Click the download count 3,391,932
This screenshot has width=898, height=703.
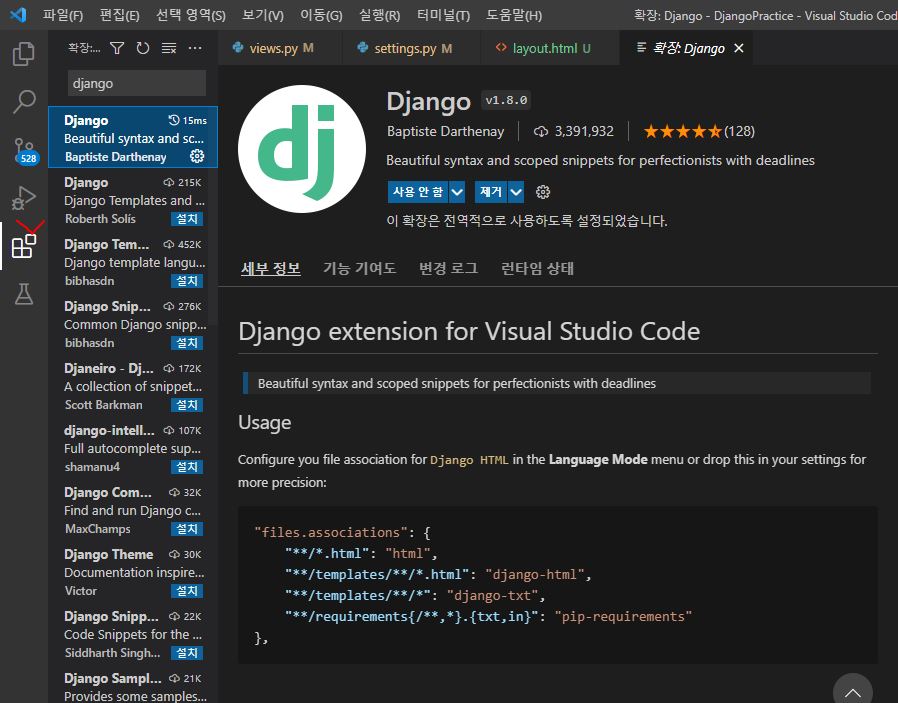pyautogui.click(x=573, y=132)
